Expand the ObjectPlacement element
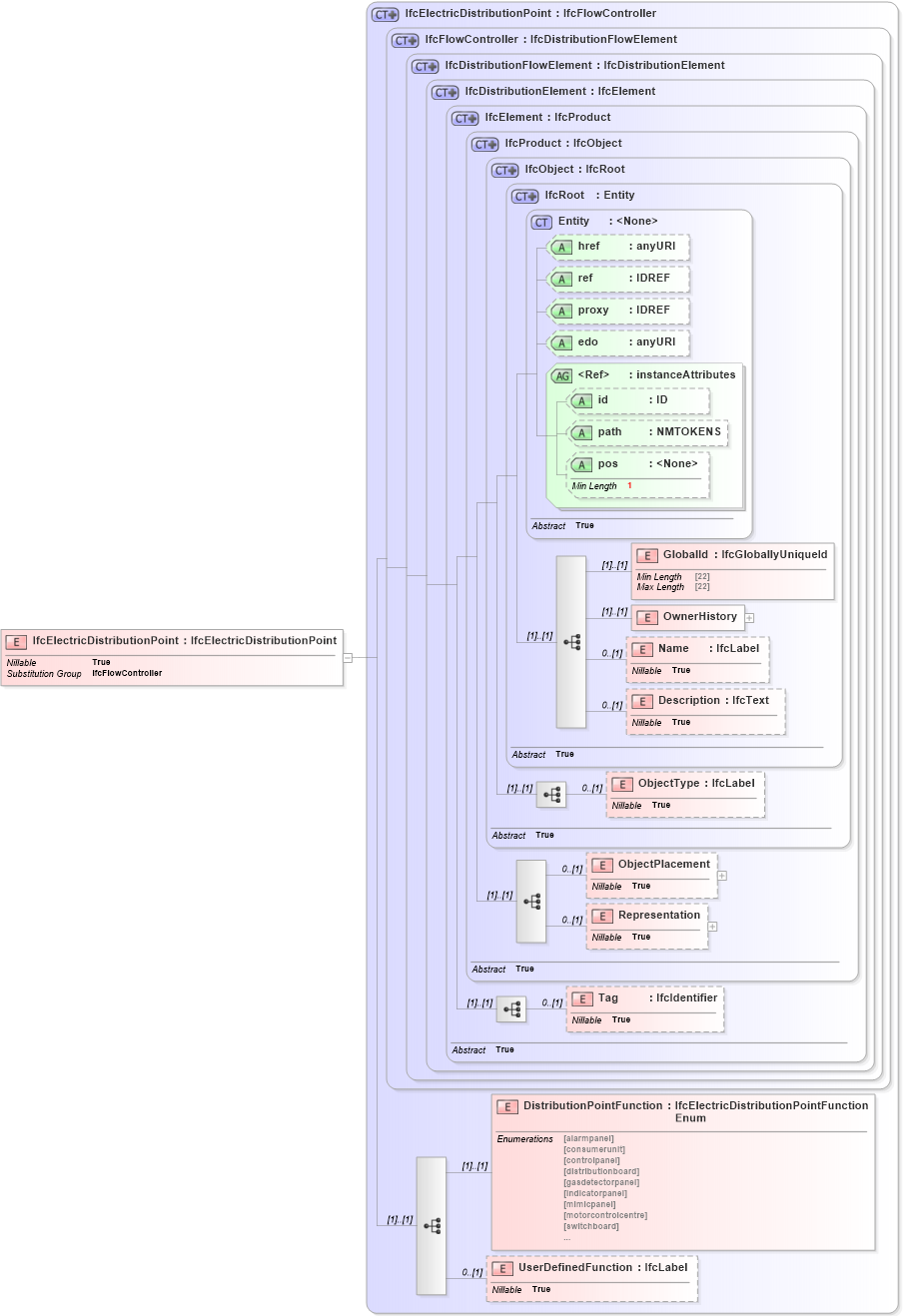The height and width of the screenshot is (1316, 903). coord(722,875)
